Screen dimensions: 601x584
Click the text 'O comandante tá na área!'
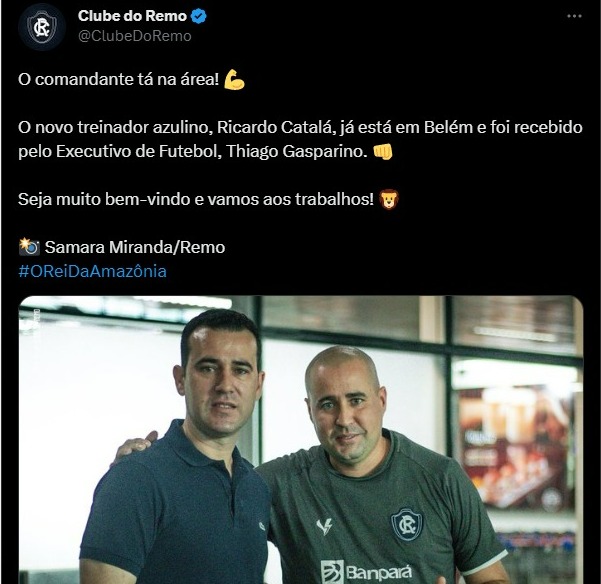[x=118, y=79]
